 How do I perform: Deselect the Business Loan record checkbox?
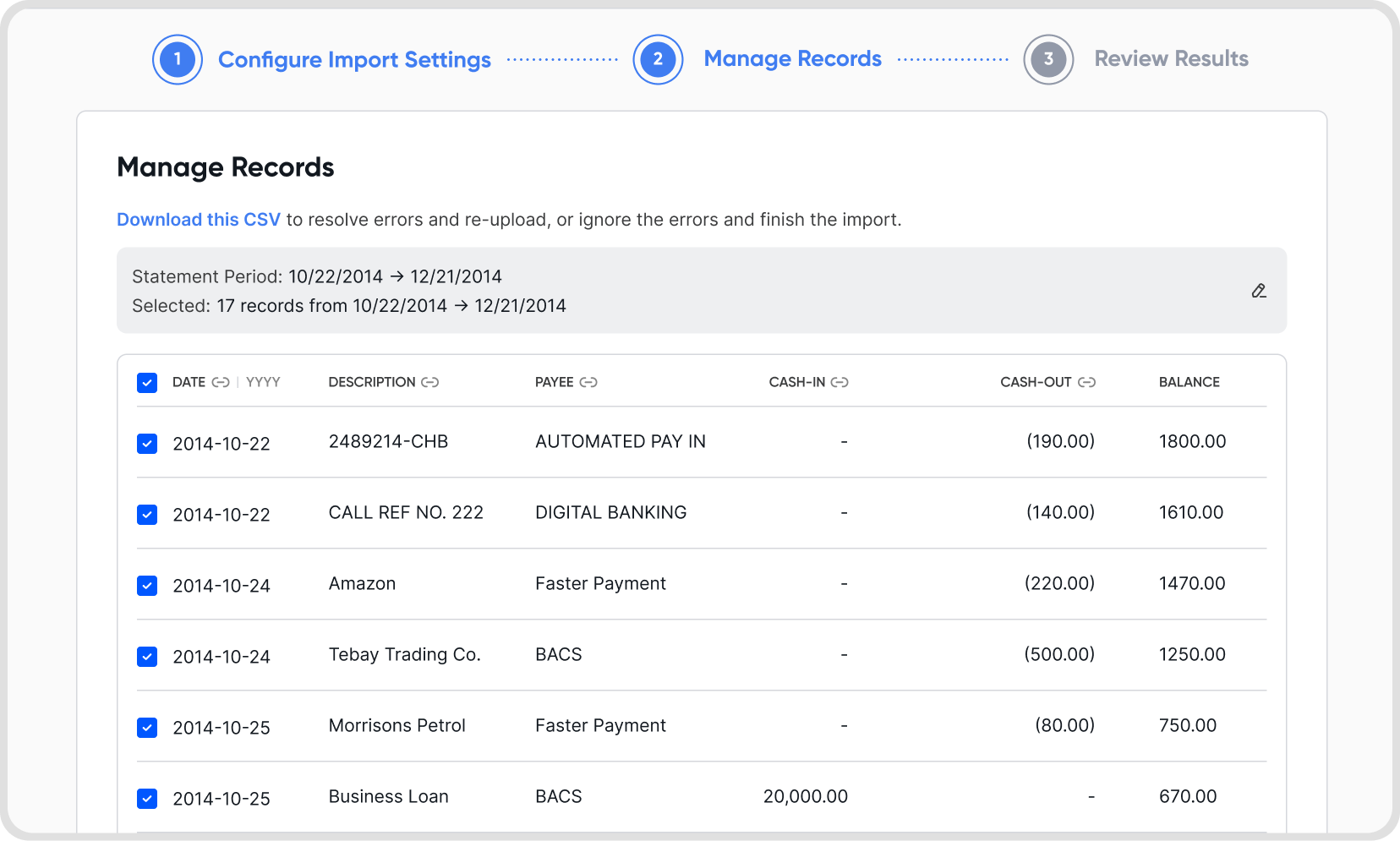pos(147,799)
